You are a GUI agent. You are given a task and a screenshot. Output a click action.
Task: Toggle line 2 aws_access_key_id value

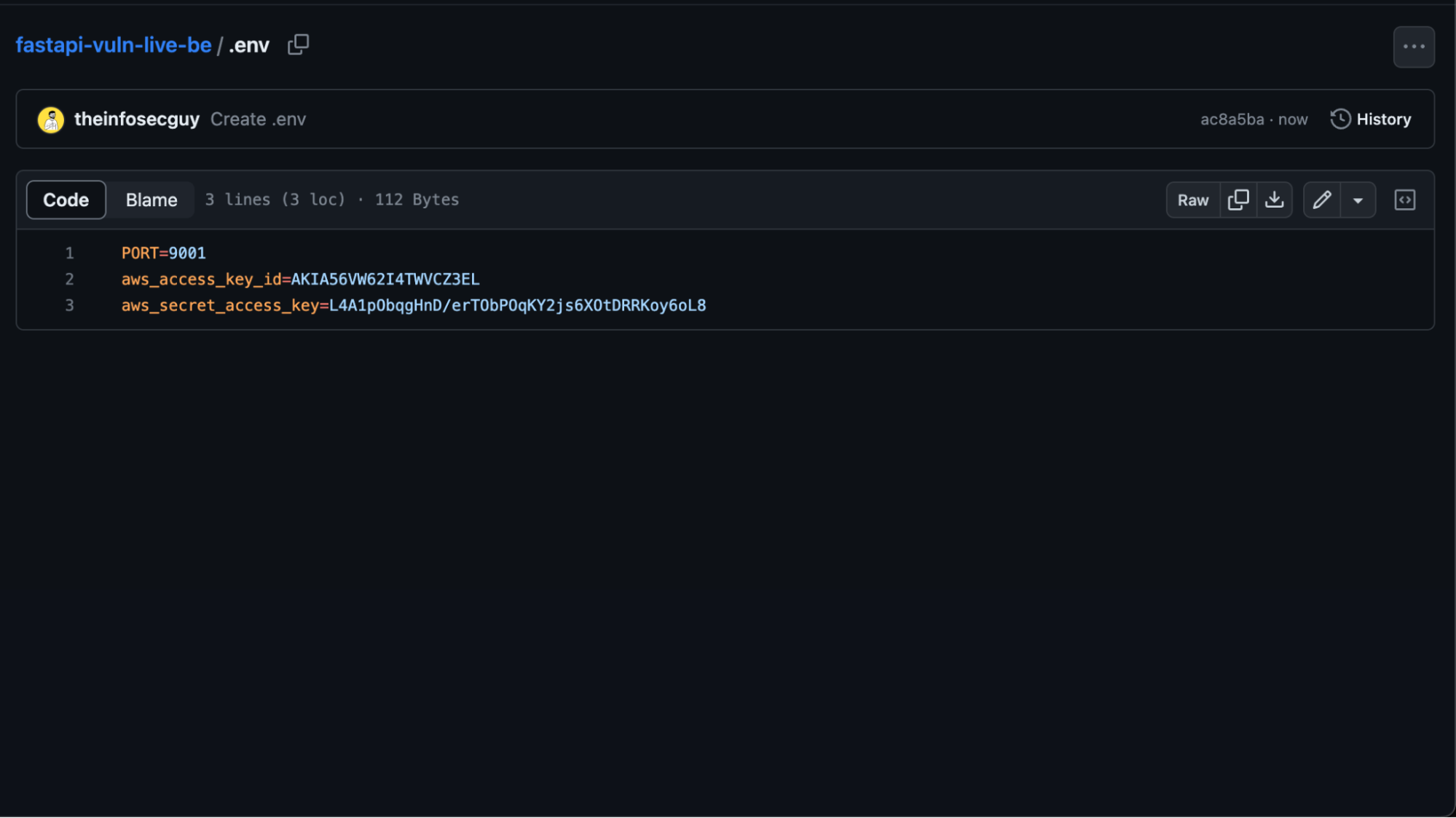click(385, 279)
